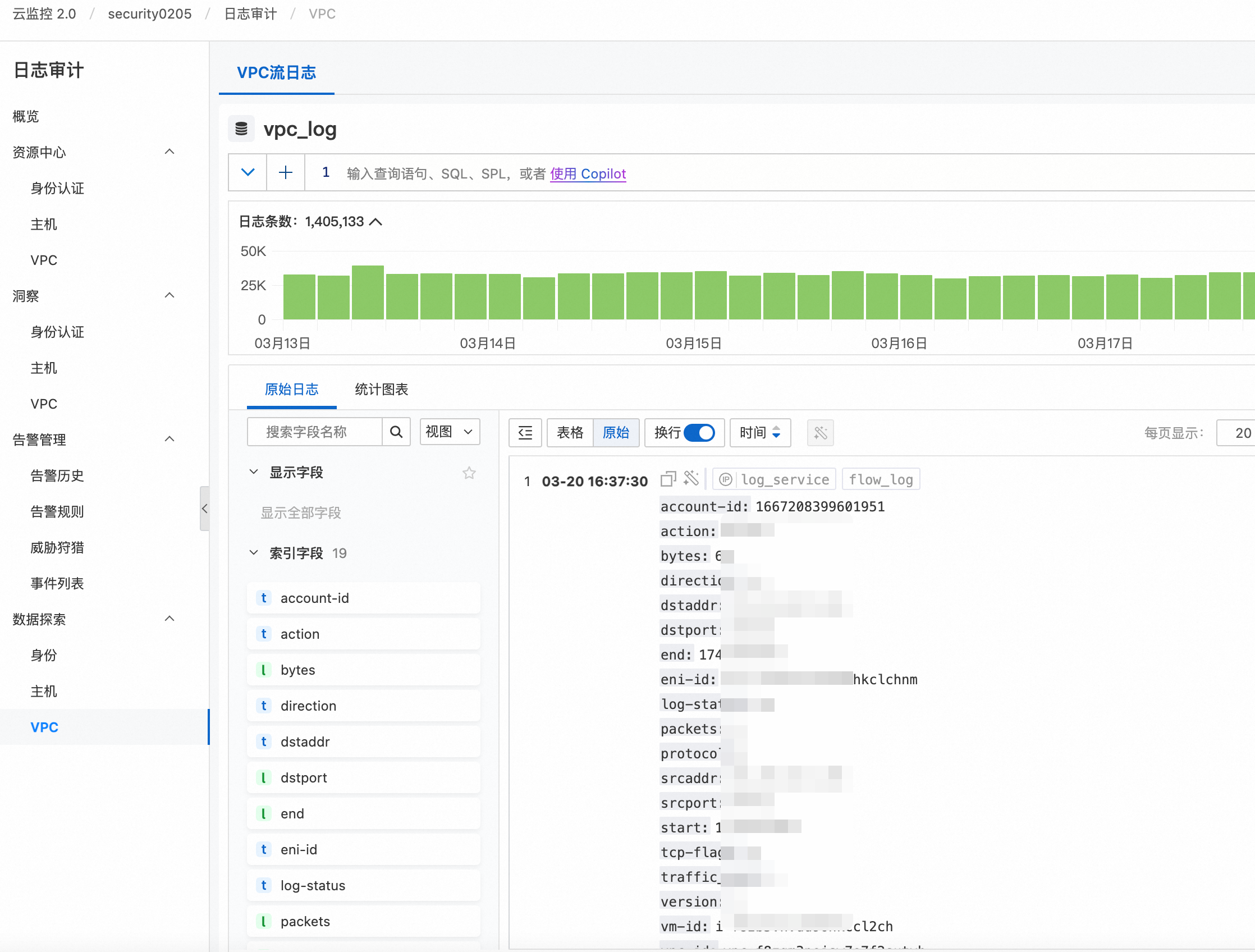Switch log display to 原始 mode
The image size is (1255, 952).
pos(616,433)
